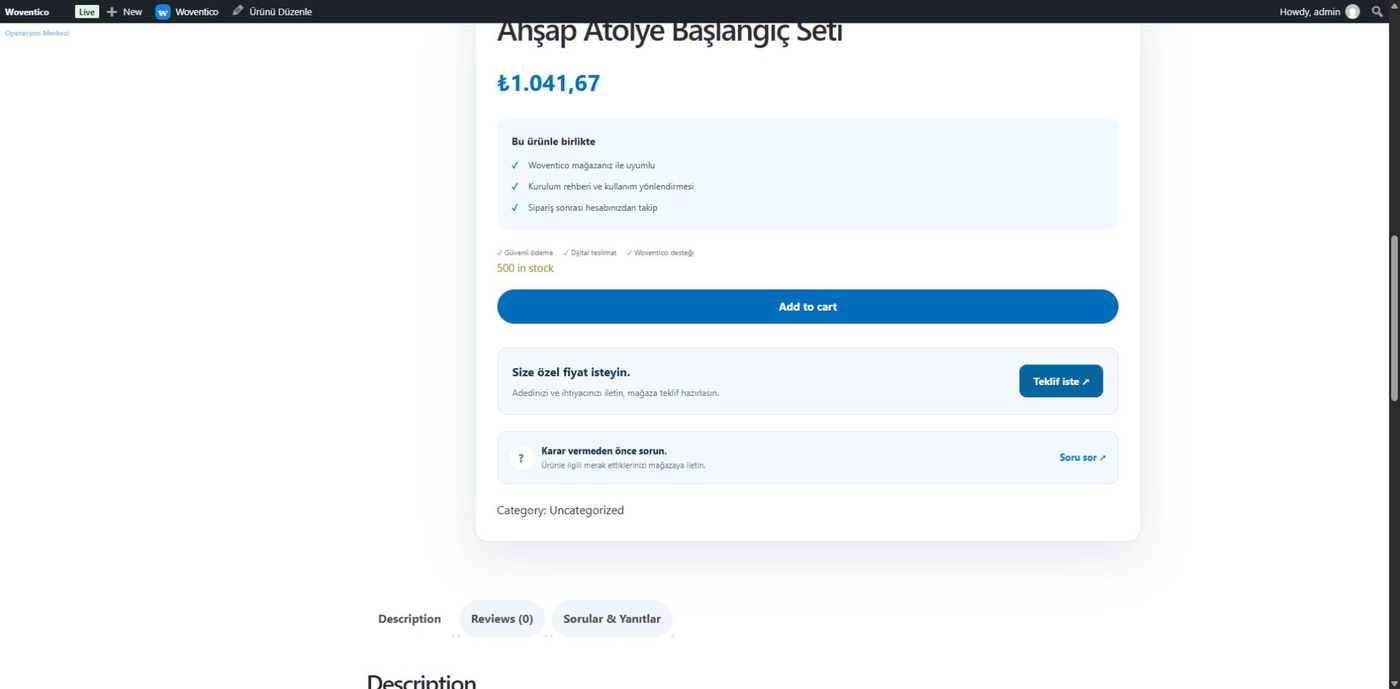Switch to the Description tab
The image size is (1400, 689).
point(409,619)
